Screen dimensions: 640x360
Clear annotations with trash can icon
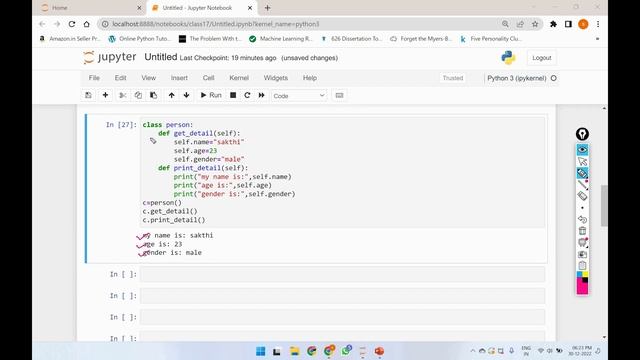point(582,231)
